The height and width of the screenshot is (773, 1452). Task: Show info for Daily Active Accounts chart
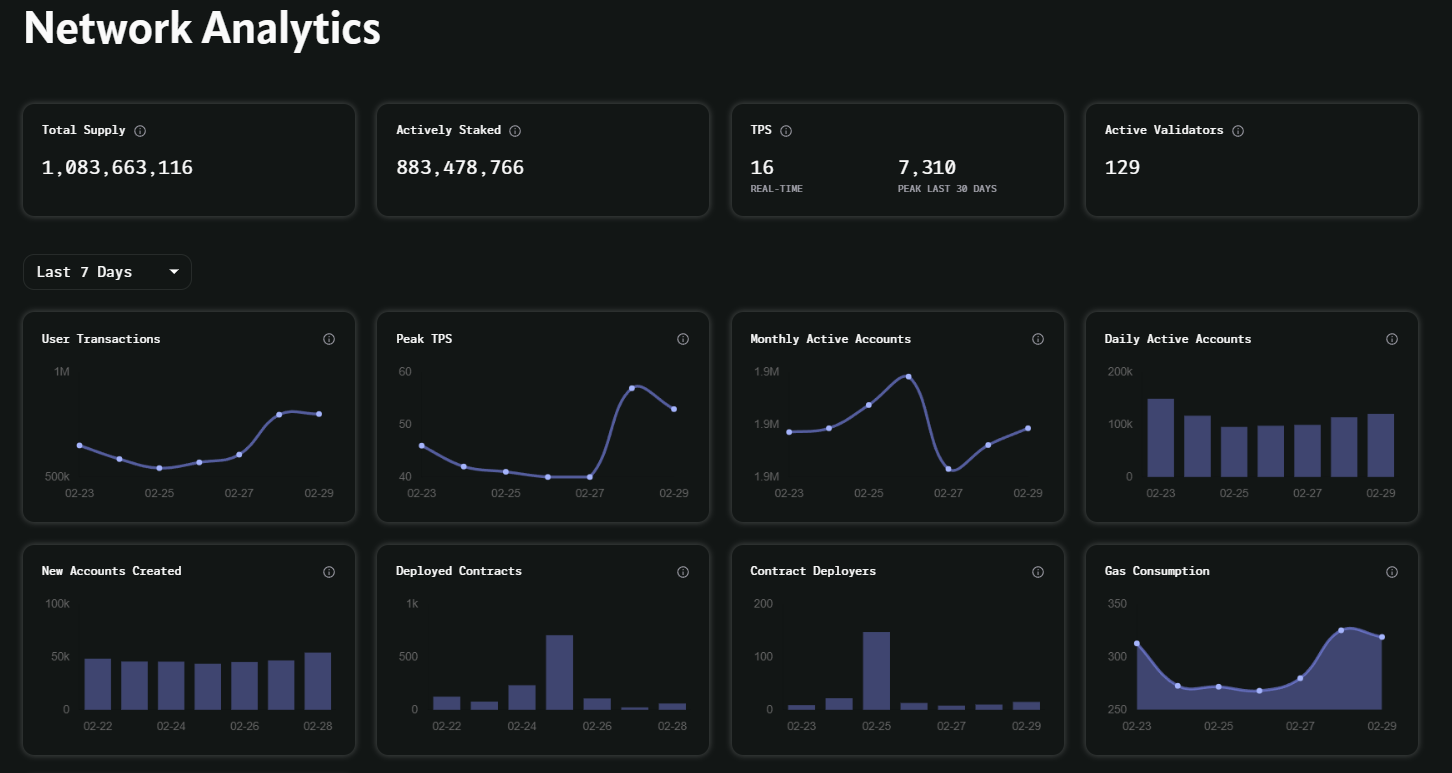click(x=1392, y=339)
